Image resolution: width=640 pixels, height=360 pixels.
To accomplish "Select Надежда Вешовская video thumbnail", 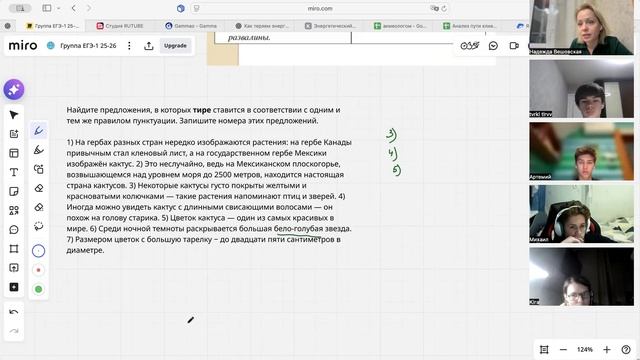I will (581, 27).
